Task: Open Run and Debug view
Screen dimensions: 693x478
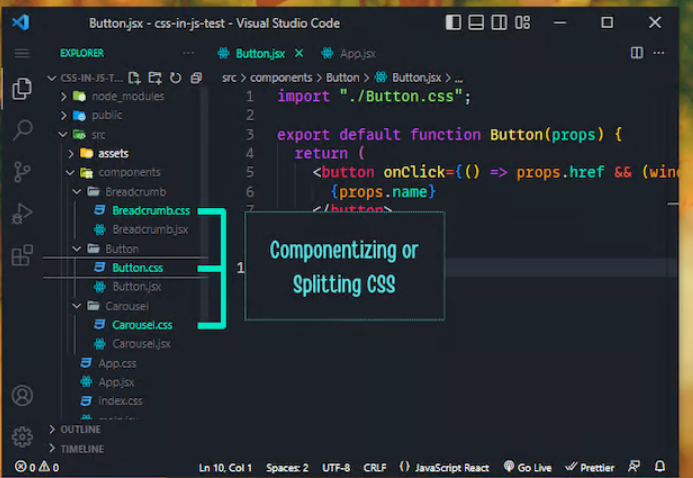Action: tap(22, 214)
